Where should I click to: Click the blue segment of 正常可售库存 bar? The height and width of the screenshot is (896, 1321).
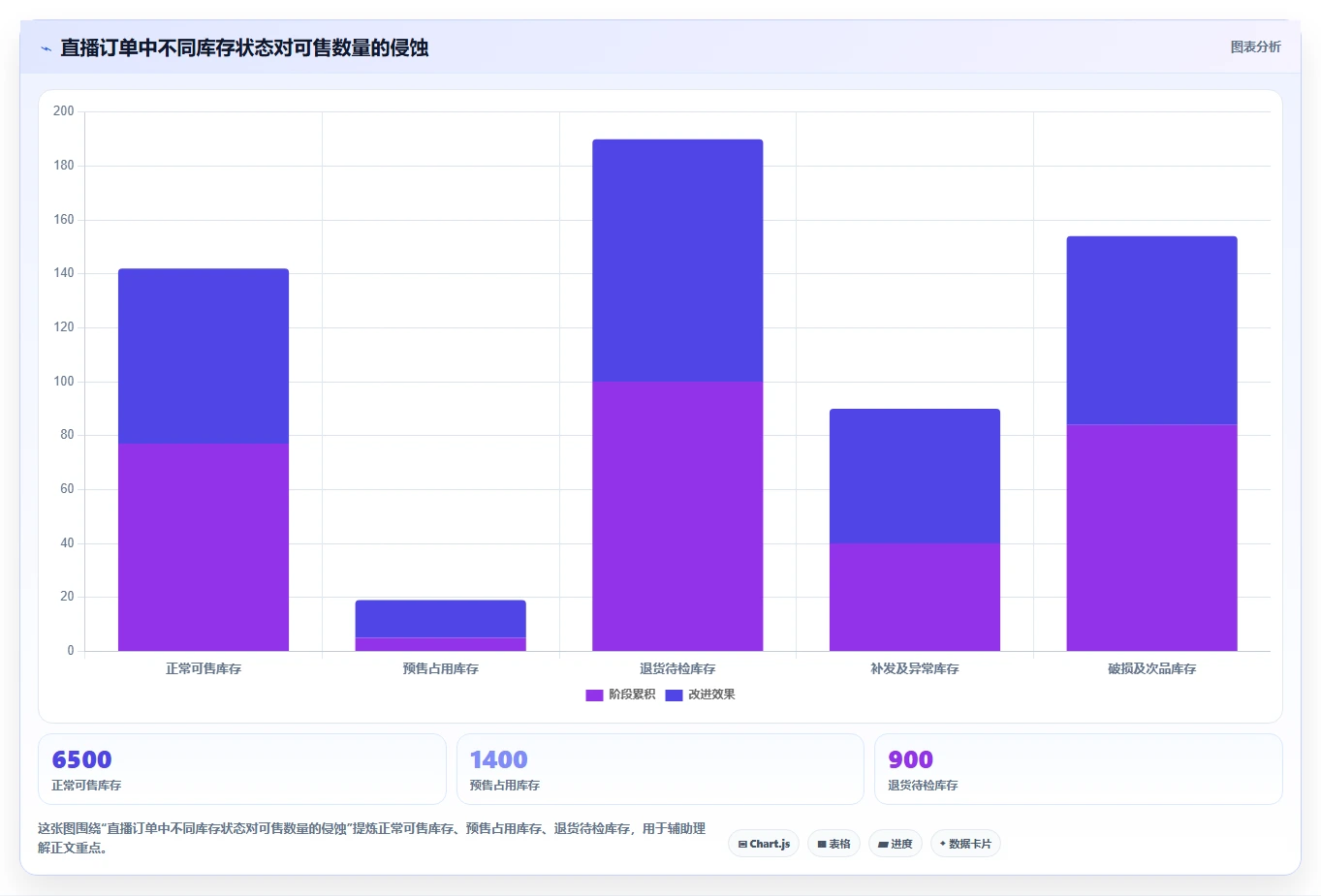point(204,355)
